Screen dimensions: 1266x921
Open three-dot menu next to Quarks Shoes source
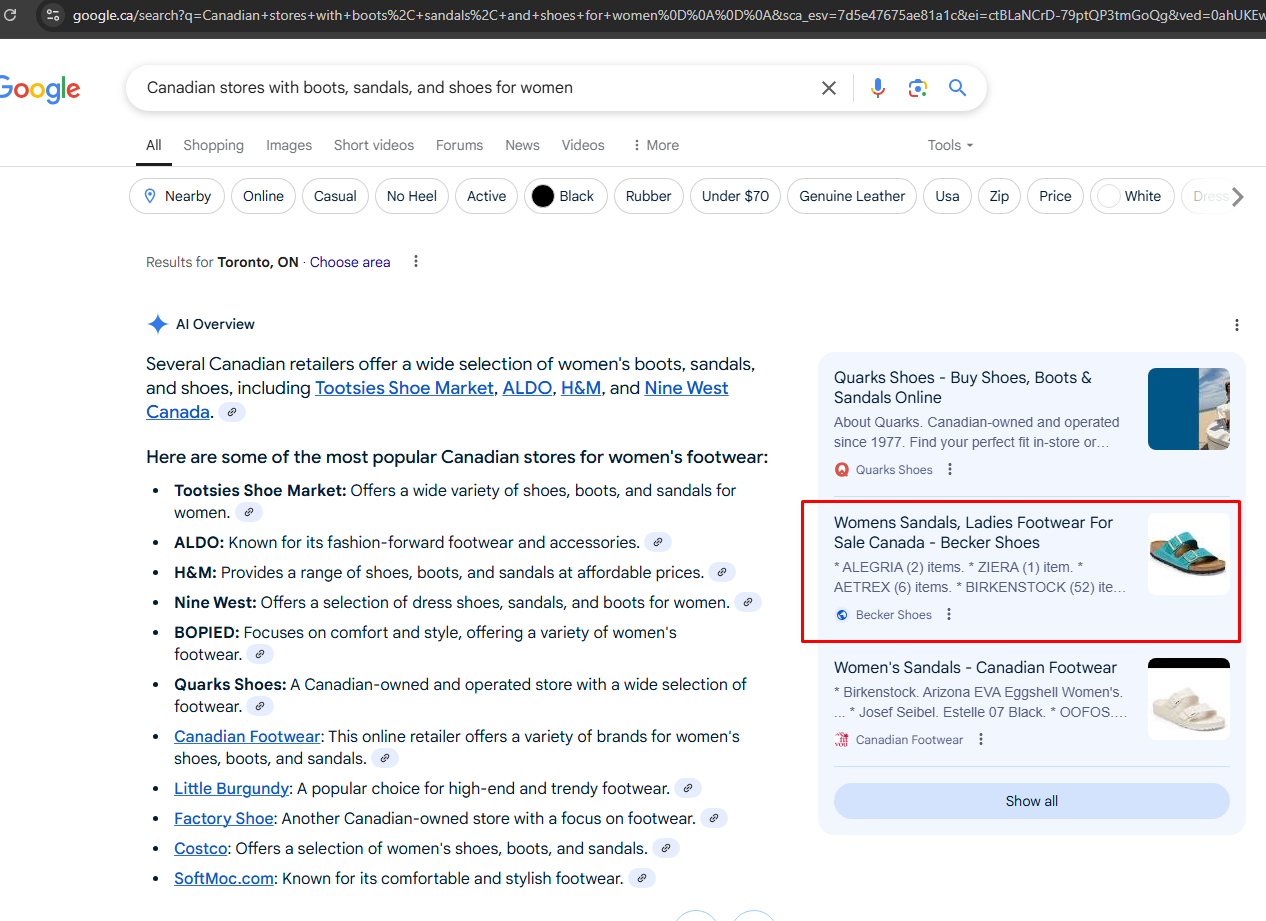tap(950, 470)
